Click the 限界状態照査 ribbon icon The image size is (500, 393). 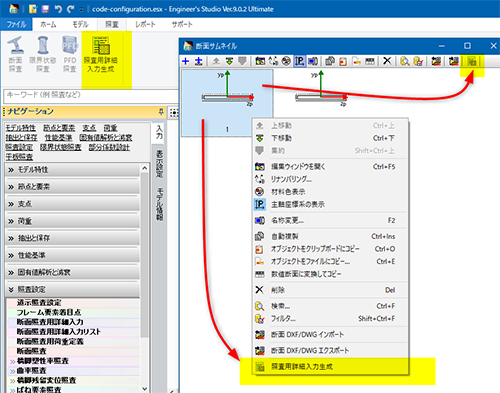(x=43, y=55)
